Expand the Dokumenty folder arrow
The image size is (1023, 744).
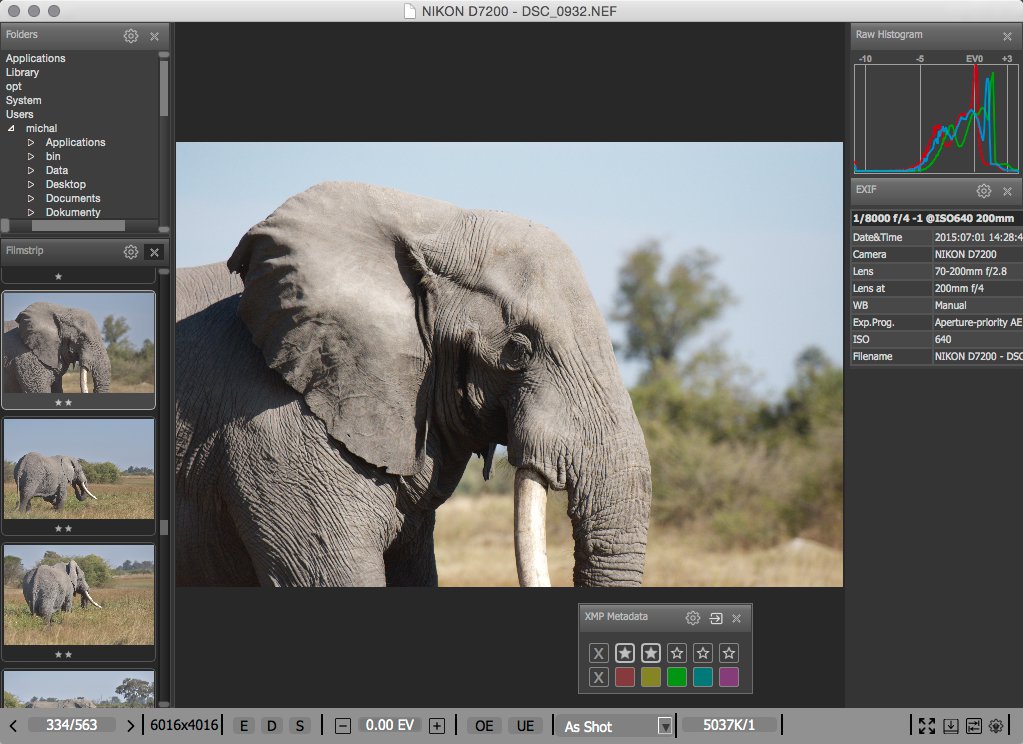(31, 212)
